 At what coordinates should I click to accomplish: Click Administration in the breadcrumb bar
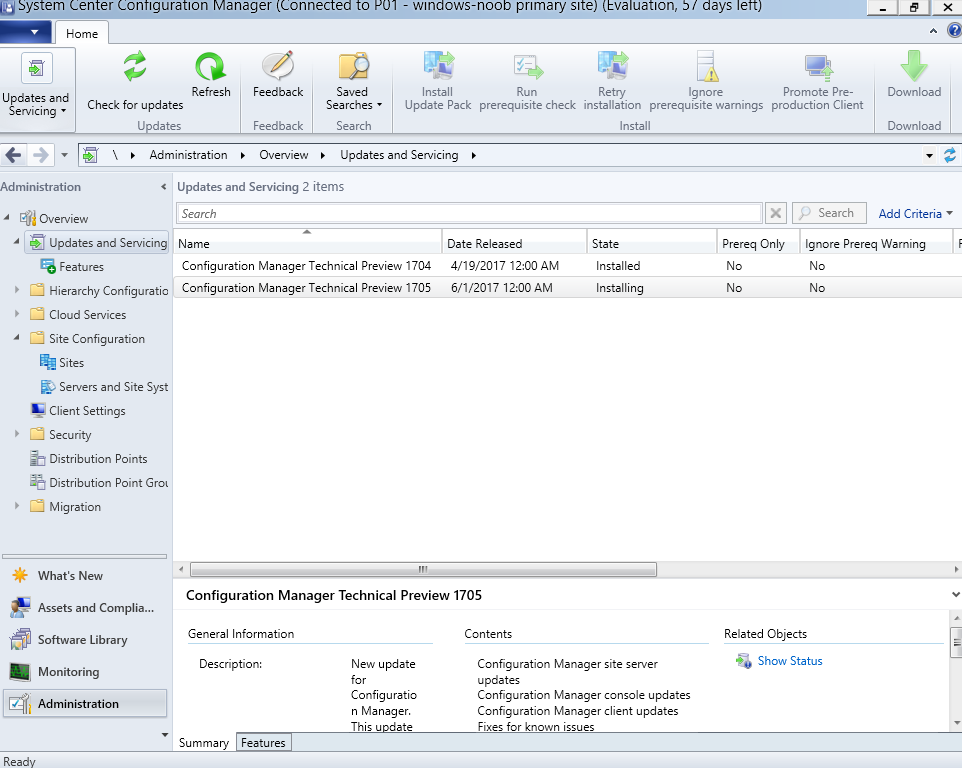[188, 155]
